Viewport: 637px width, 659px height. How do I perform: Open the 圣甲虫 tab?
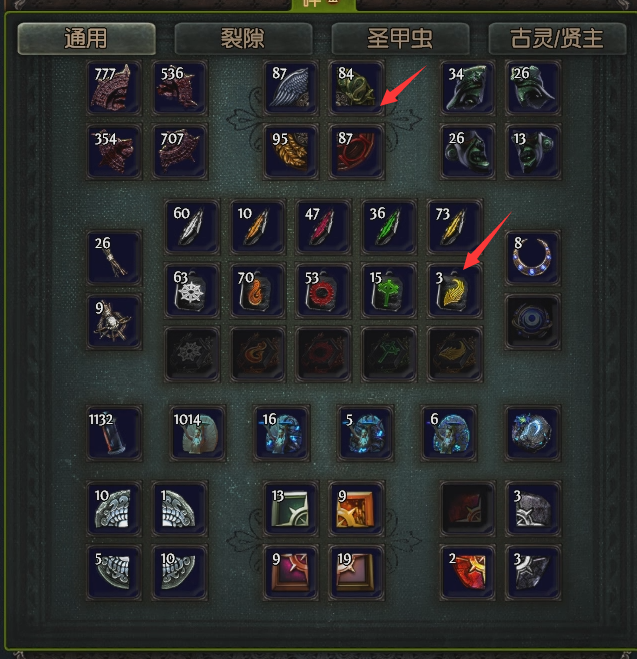click(400, 39)
